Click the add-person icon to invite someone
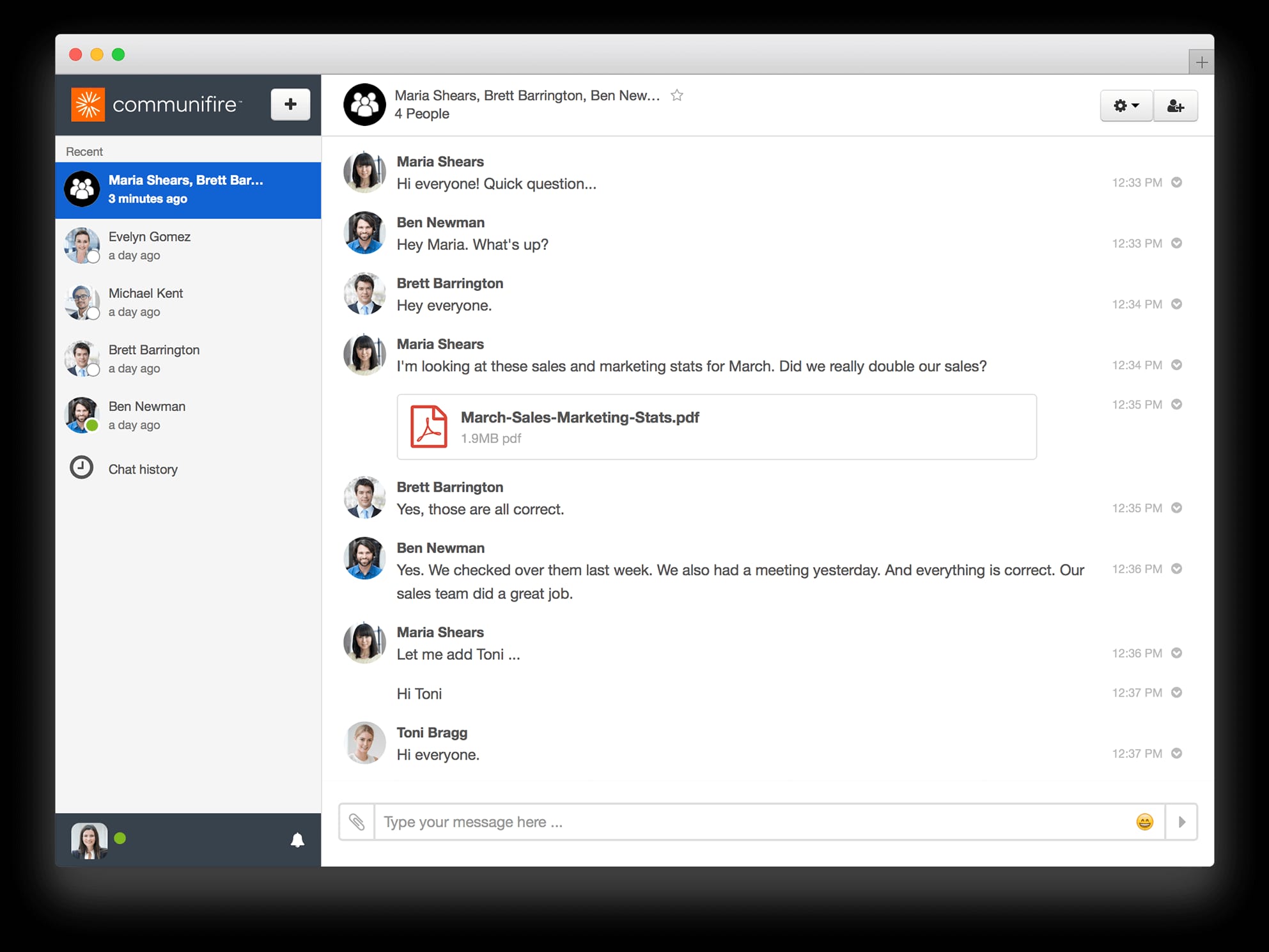 point(1175,106)
